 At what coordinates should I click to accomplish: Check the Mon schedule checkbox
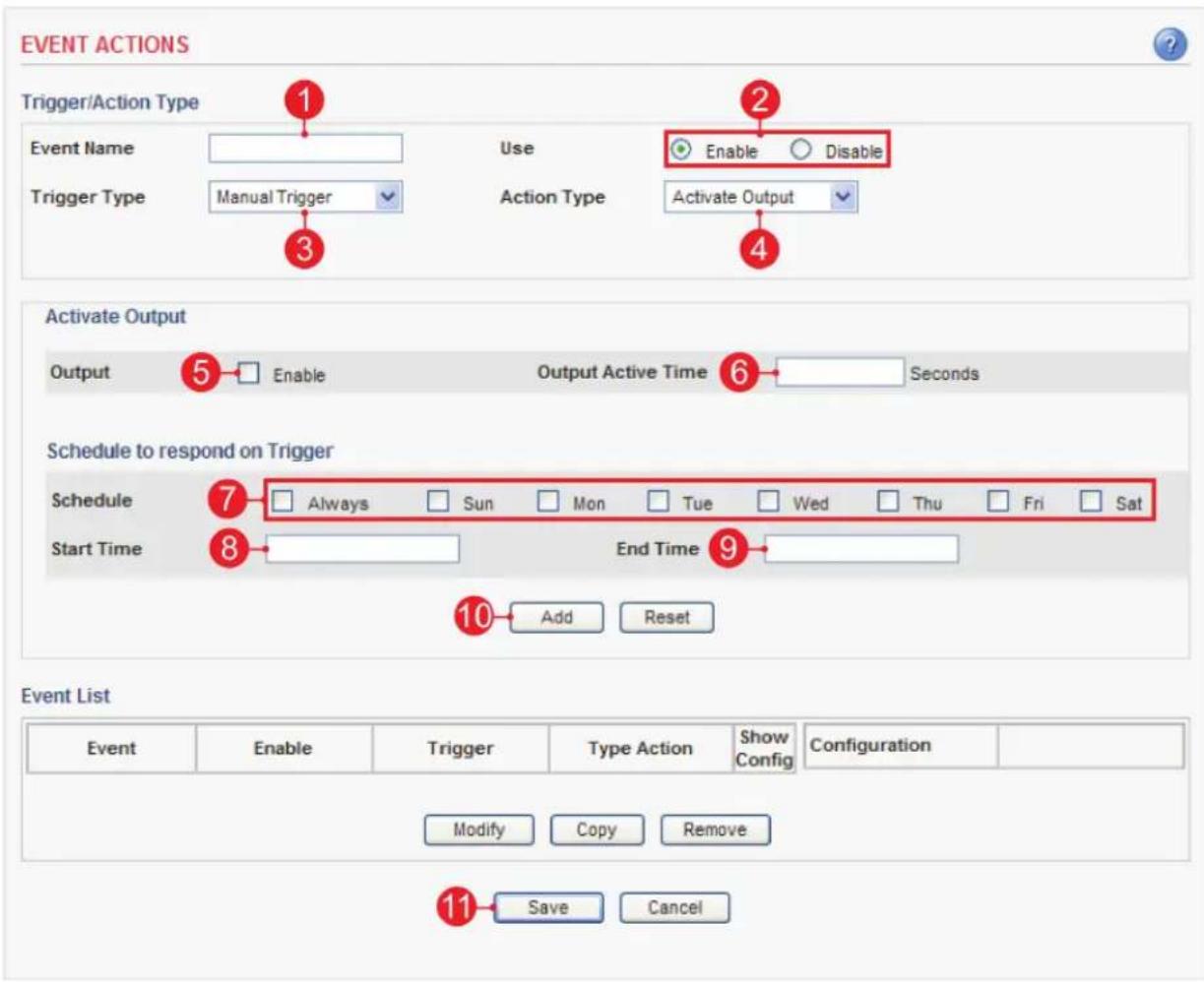click(x=548, y=502)
